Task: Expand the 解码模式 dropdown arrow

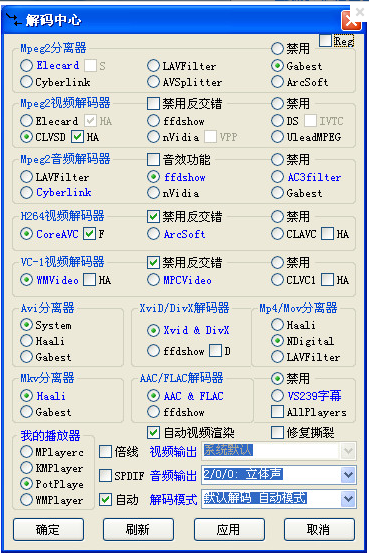Action: 348,499
